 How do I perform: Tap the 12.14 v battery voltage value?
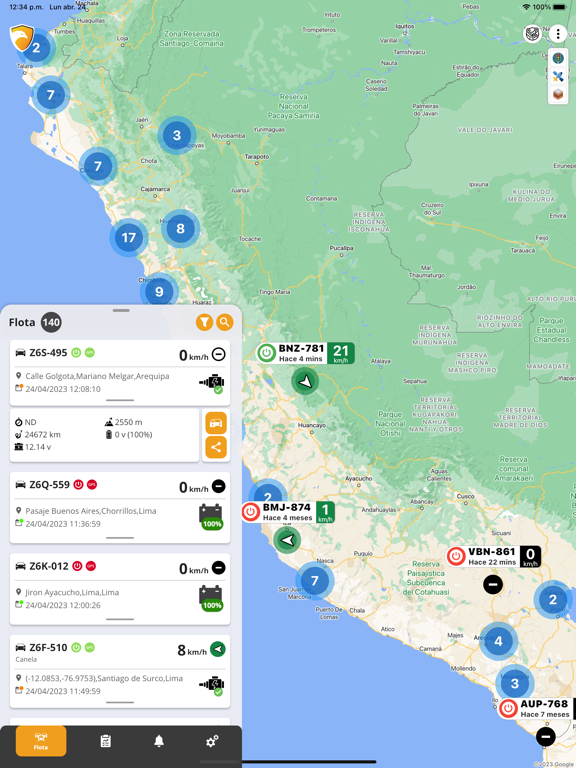38,447
